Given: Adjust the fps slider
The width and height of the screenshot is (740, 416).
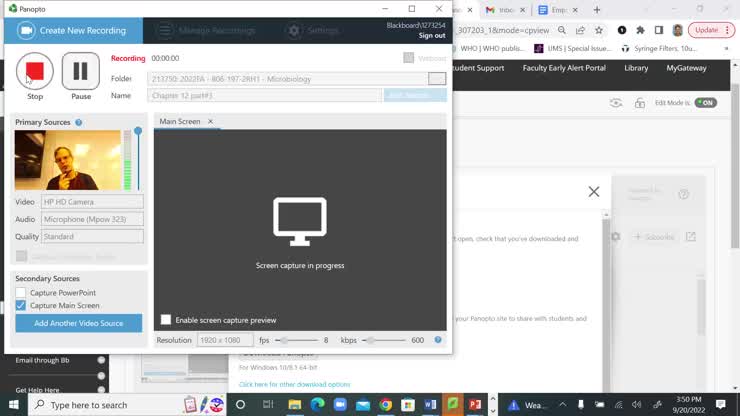Looking at the screenshot, I should point(284,340).
